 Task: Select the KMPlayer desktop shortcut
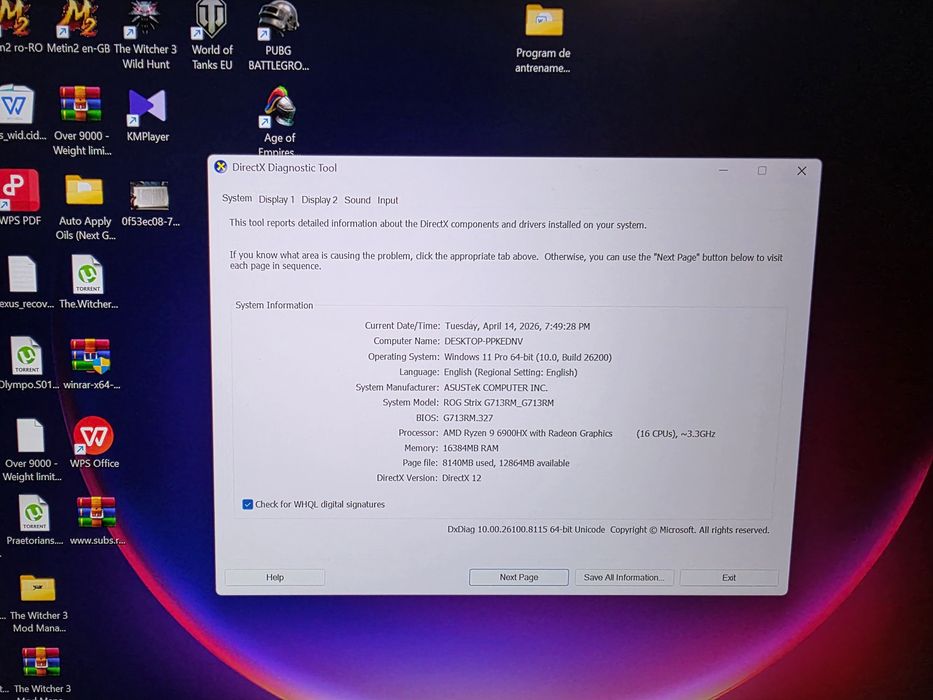pyautogui.click(x=148, y=116)
